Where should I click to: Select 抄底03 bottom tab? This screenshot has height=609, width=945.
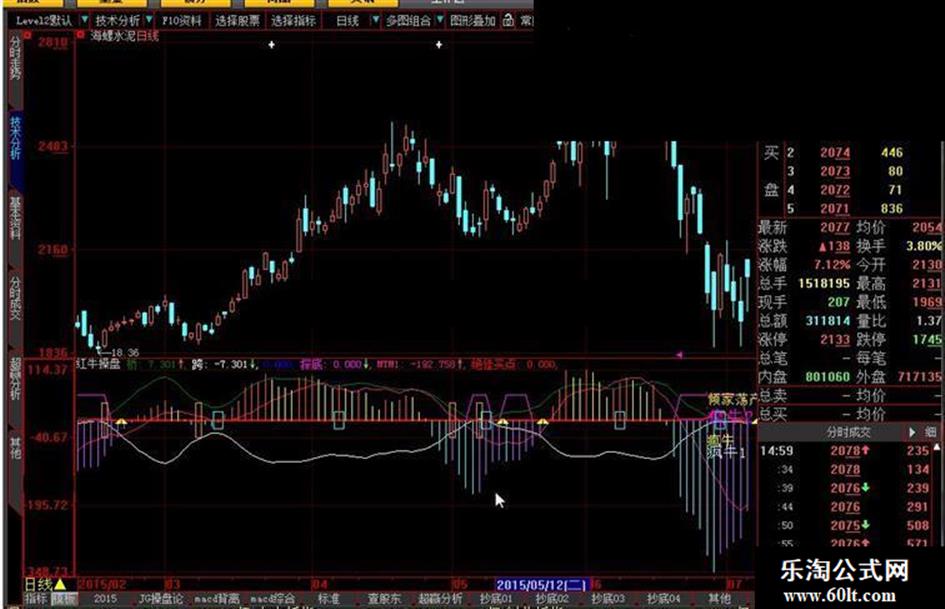click(x=608, y=599)
